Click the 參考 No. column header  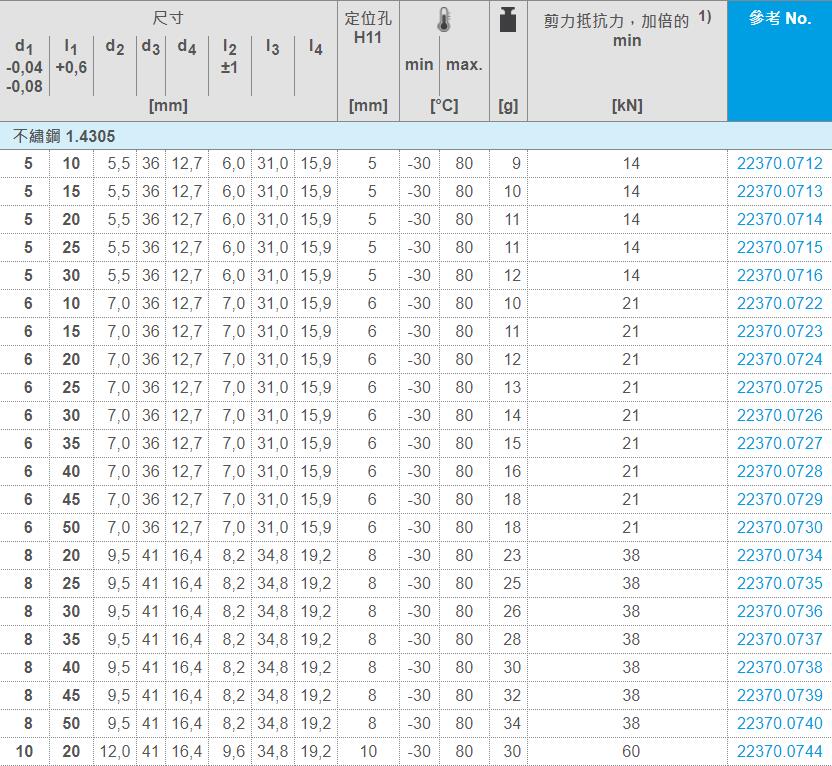[779, 19]
